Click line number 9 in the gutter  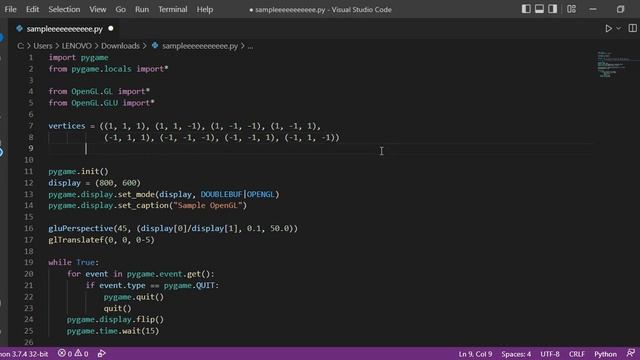pyautogui.click(x=31, y=149)
